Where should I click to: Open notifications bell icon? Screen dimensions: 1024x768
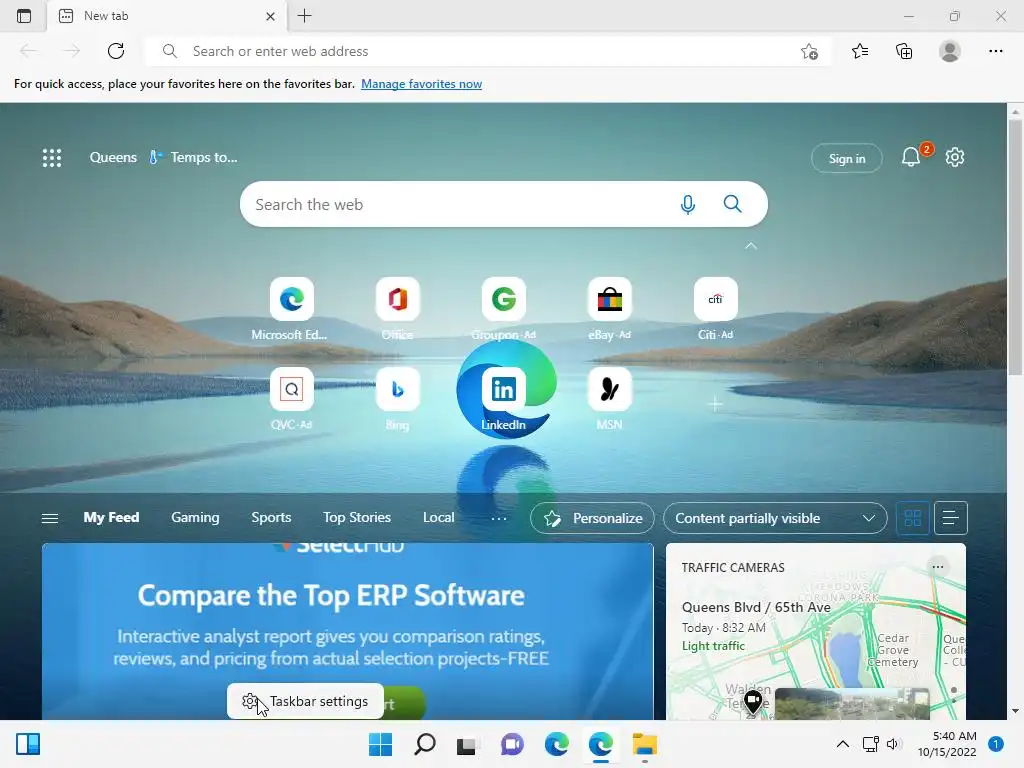[911, 157]
